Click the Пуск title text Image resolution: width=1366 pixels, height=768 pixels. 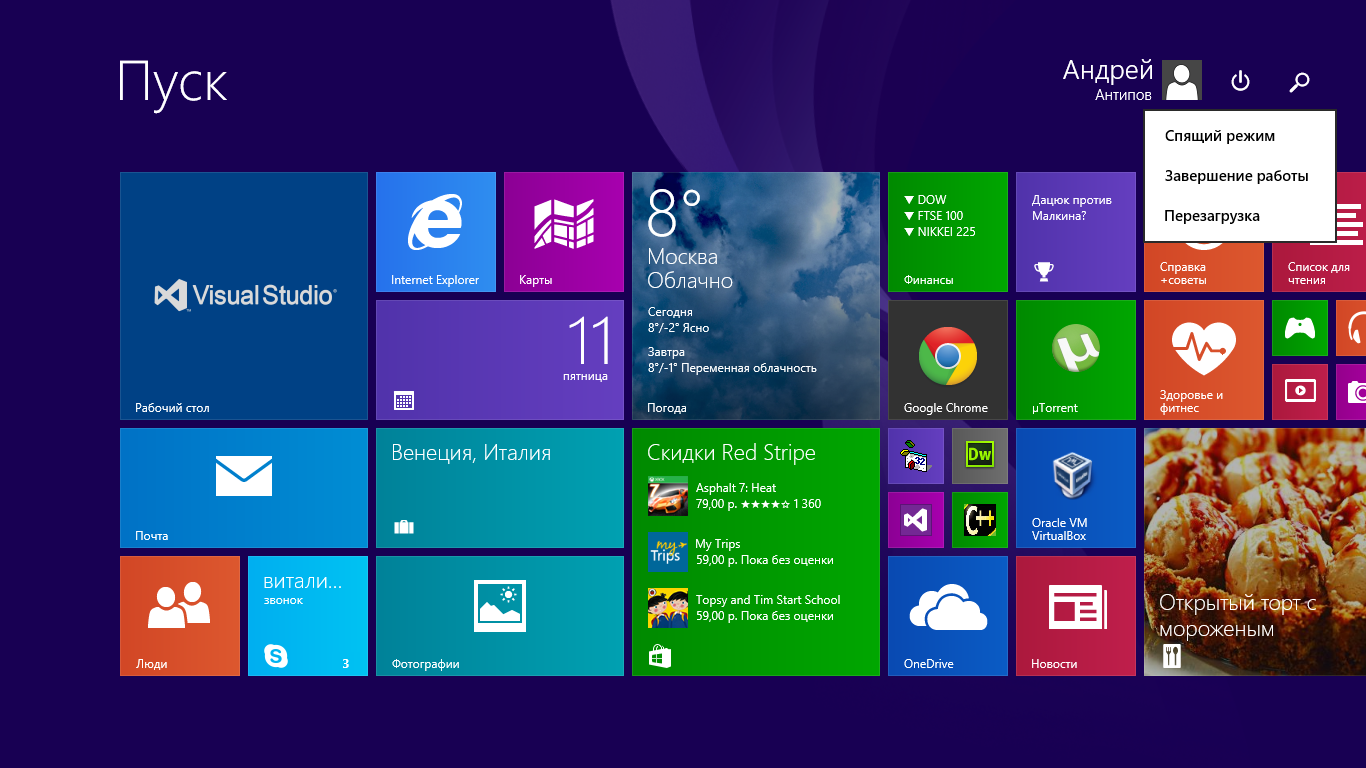coord(173,83)
